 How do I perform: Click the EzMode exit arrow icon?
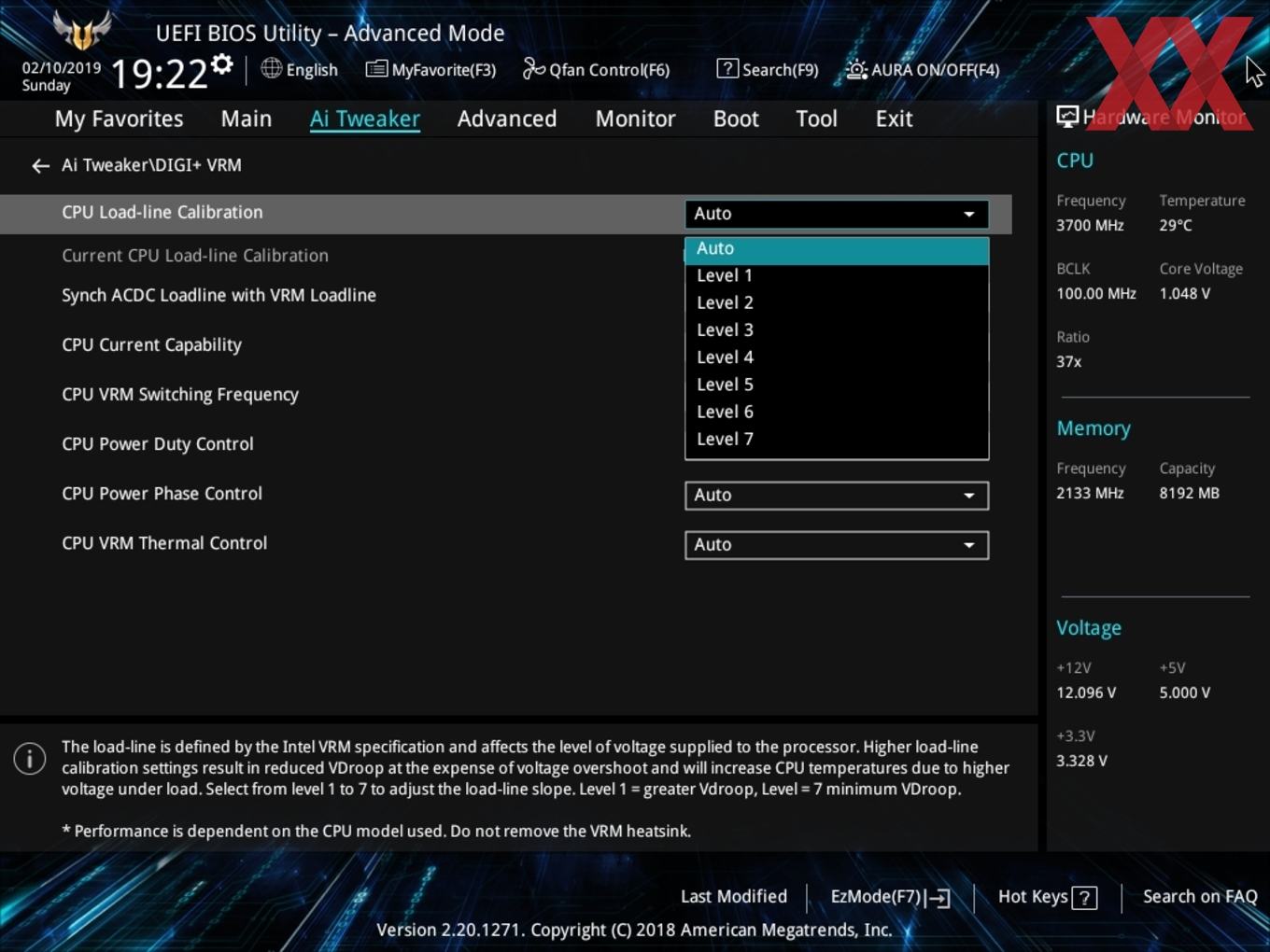click(939, 898)
